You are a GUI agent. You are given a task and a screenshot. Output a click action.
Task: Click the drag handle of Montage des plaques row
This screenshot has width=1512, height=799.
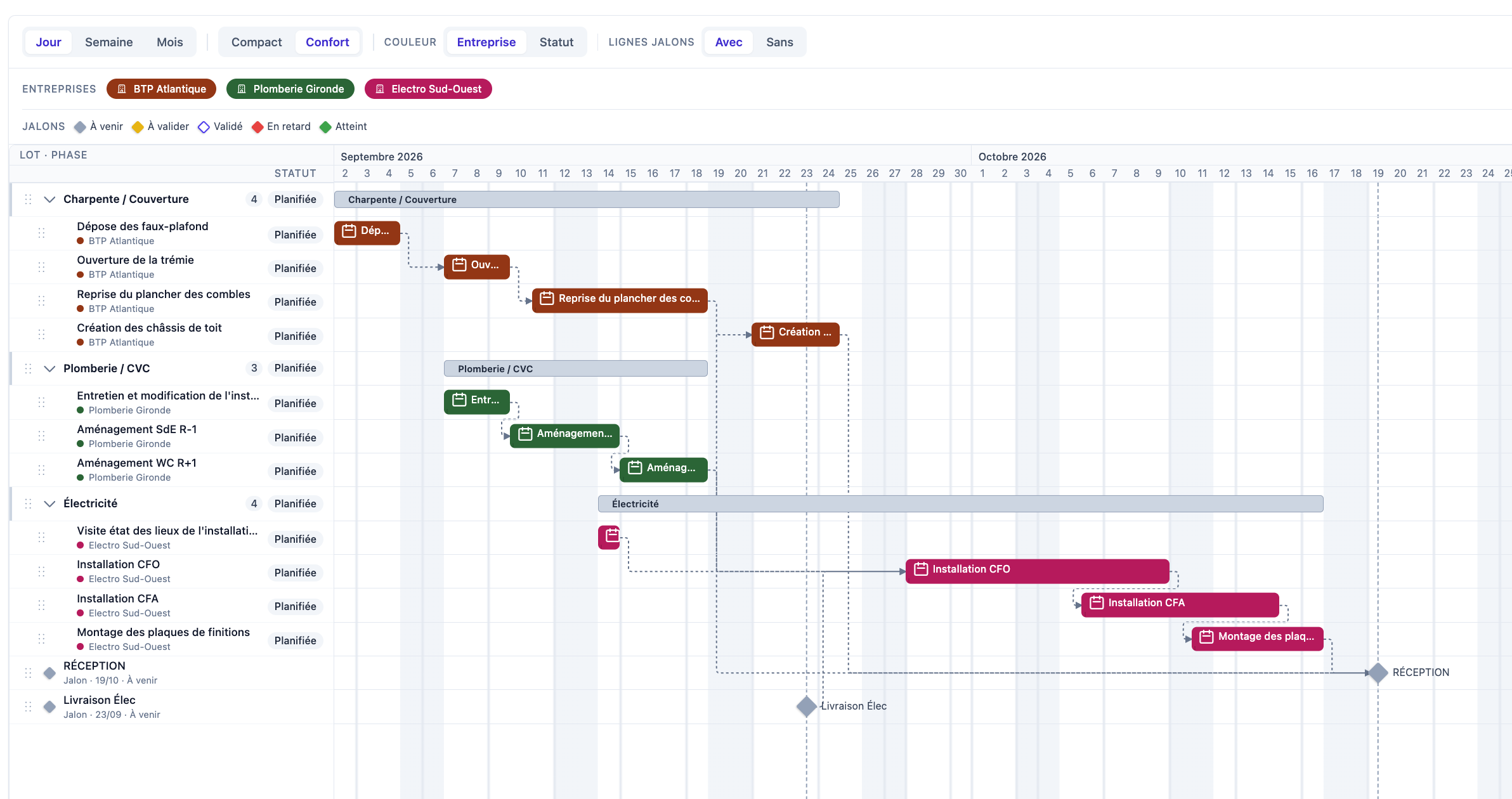pos(41,639)
